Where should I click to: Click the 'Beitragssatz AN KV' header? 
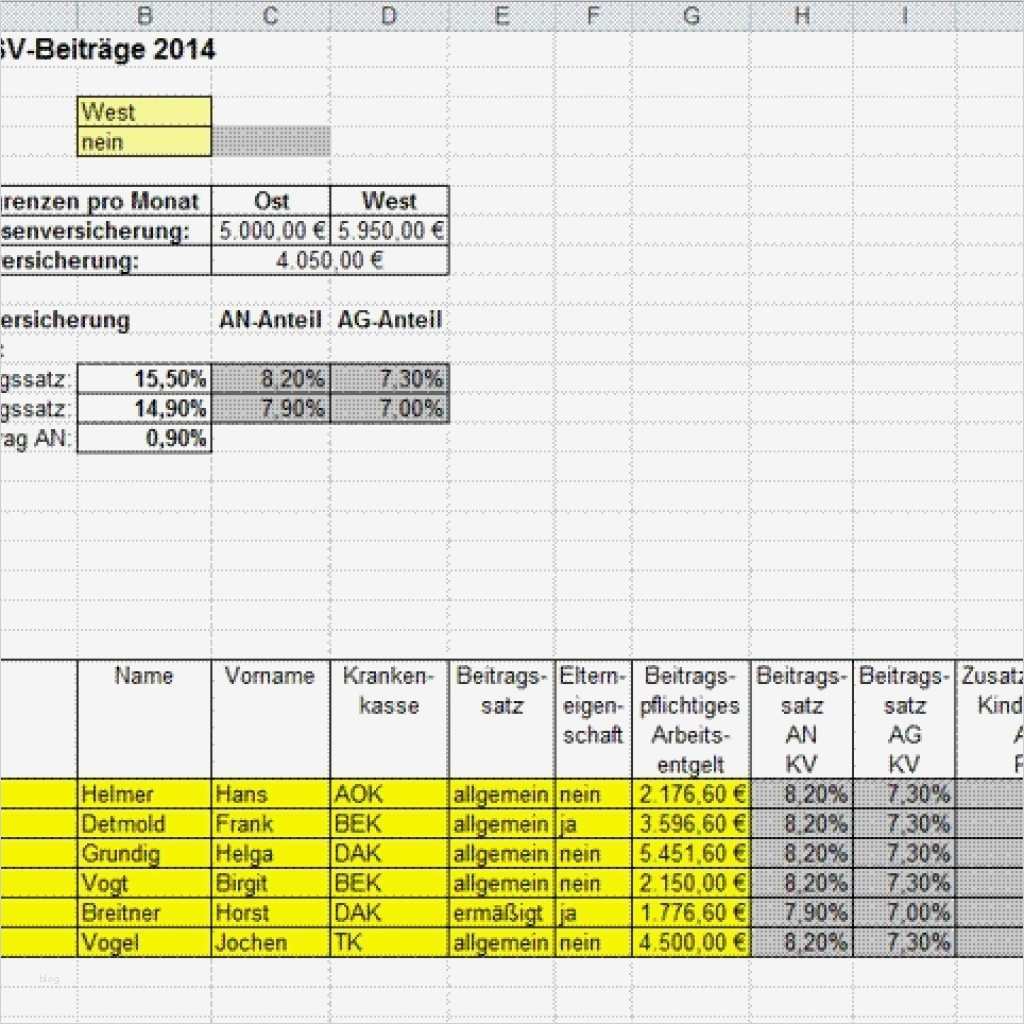[802, 719]
